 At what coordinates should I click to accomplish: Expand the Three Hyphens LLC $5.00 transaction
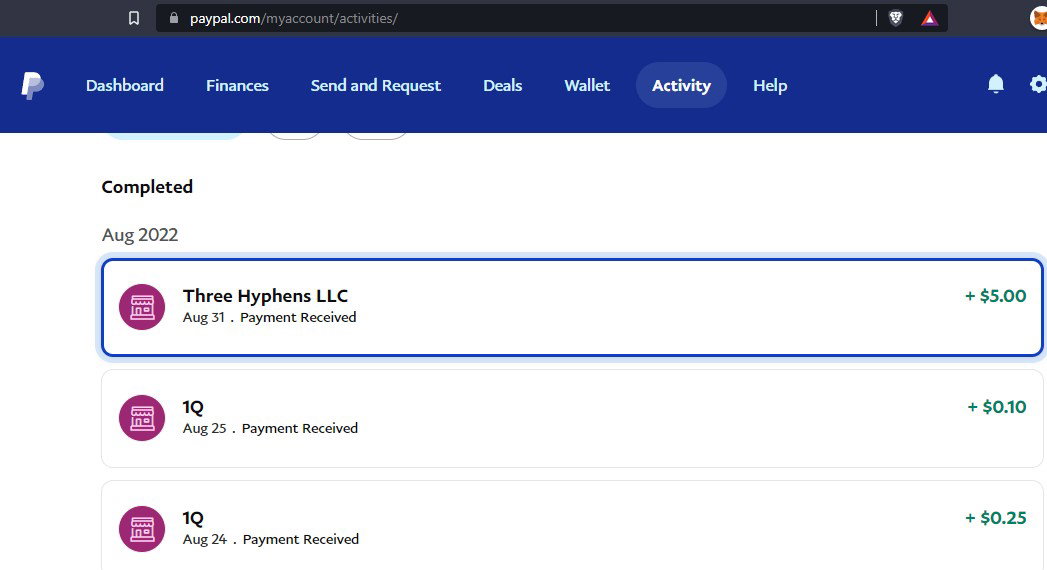(572, 307)
